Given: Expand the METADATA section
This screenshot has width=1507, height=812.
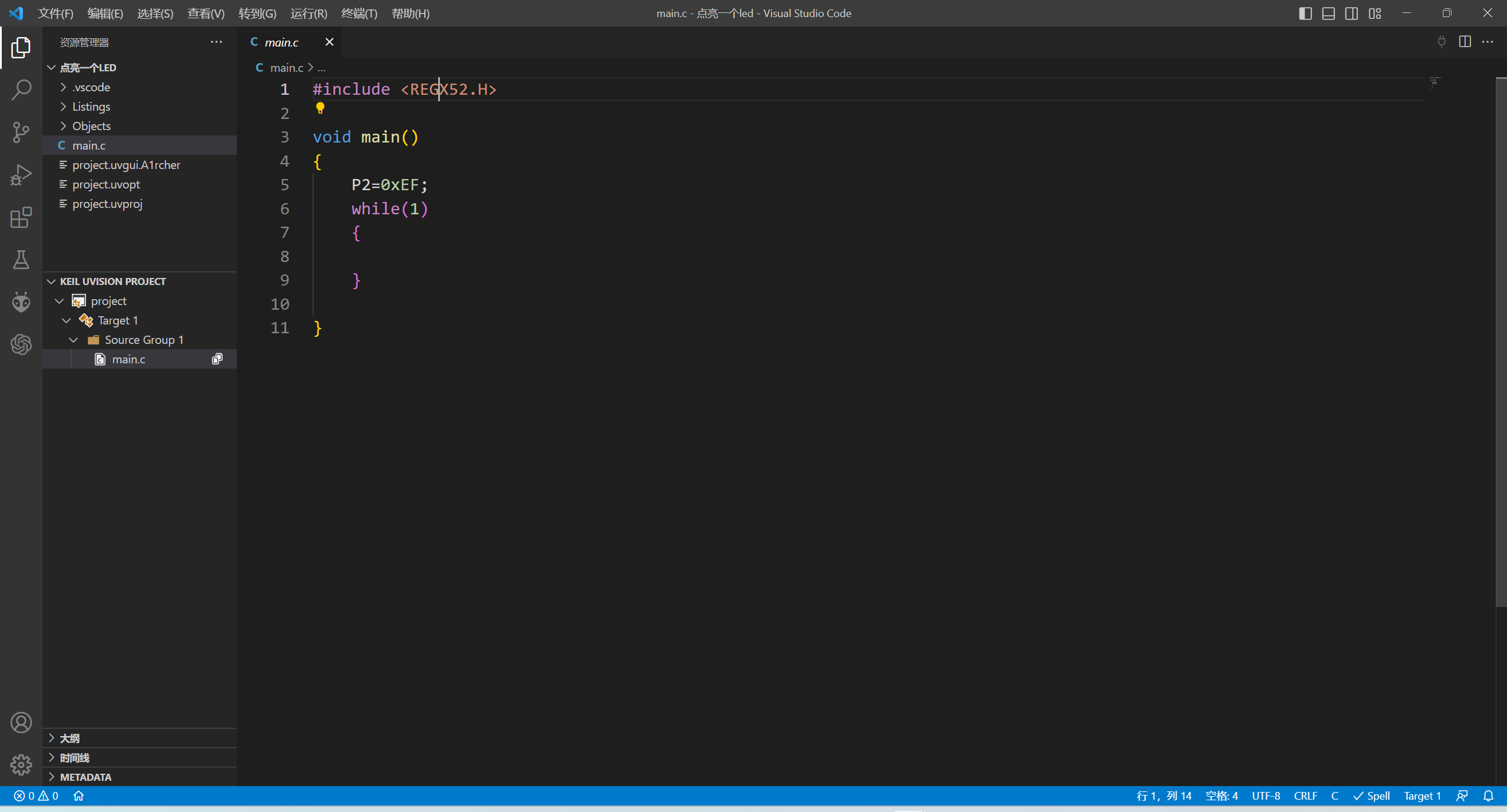Looking at the screenshot, I should pos(85,777).
